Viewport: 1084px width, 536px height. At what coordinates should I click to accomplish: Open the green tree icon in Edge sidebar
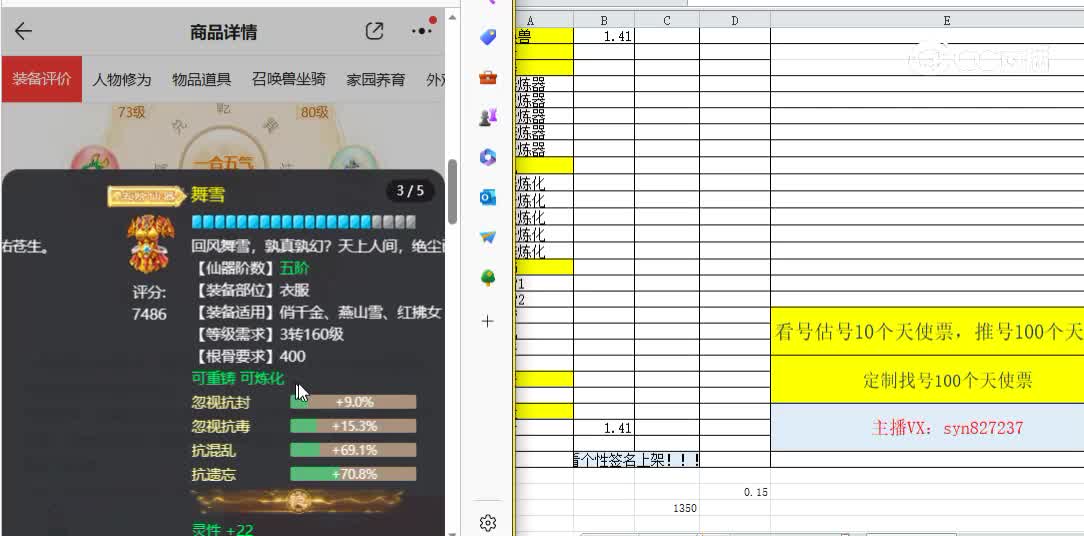tap(488, 278)
